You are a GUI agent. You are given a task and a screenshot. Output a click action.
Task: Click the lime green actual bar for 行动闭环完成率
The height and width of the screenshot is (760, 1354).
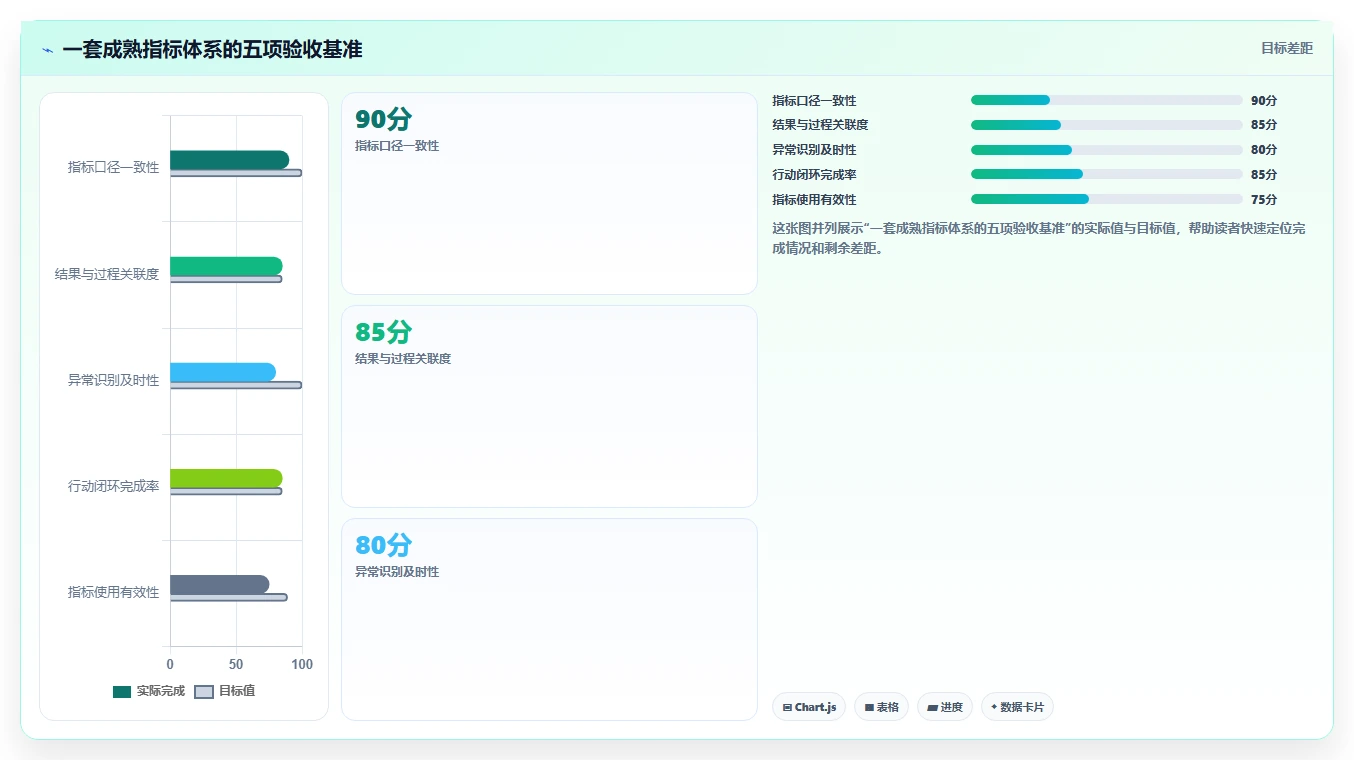[226, 478]
